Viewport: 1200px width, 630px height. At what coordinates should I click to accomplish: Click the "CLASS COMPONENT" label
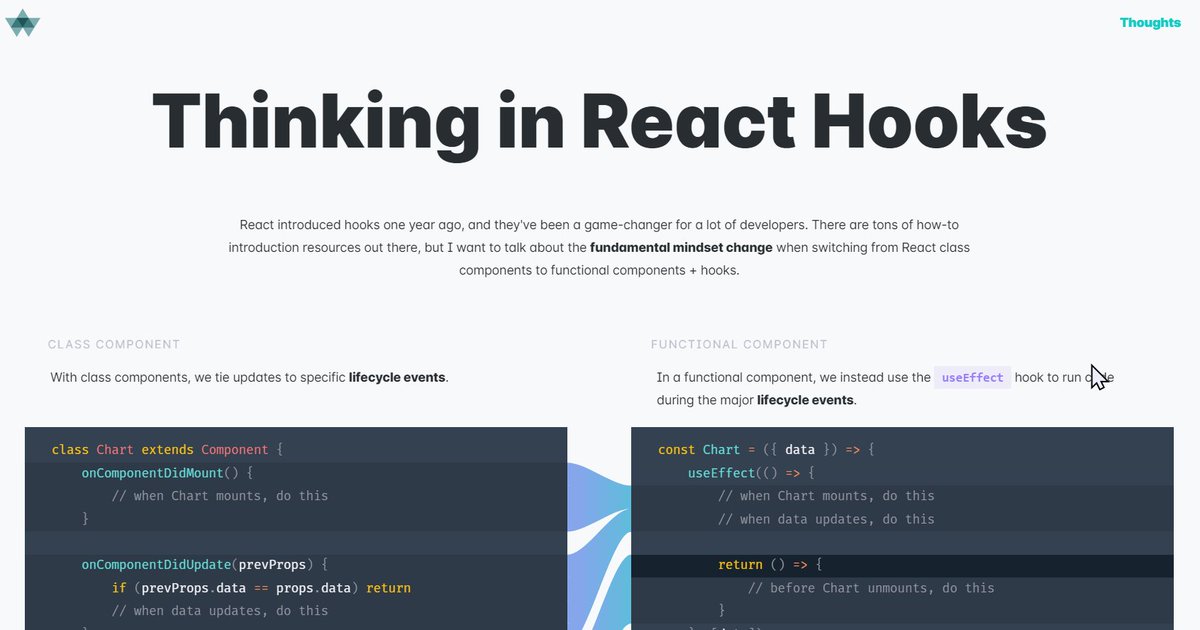[x=114, y=344]
